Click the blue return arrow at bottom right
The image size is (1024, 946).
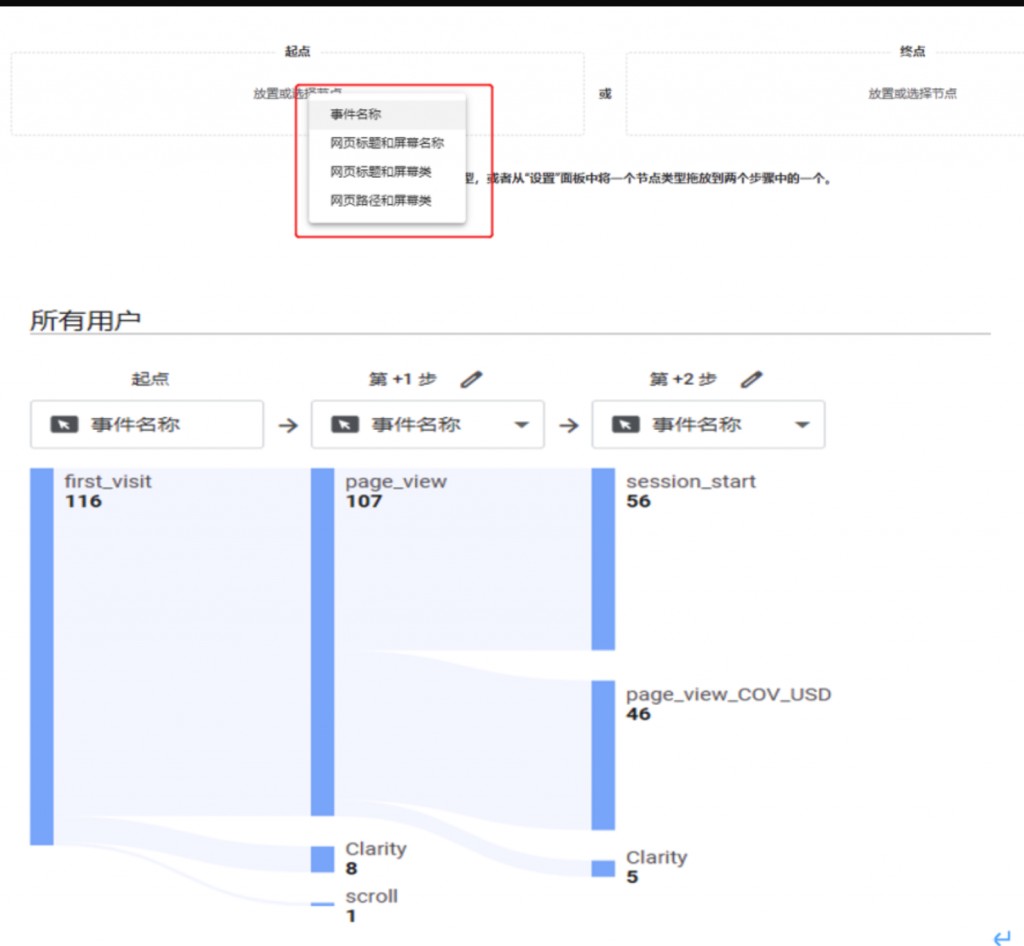click(x=1001, y=937)
